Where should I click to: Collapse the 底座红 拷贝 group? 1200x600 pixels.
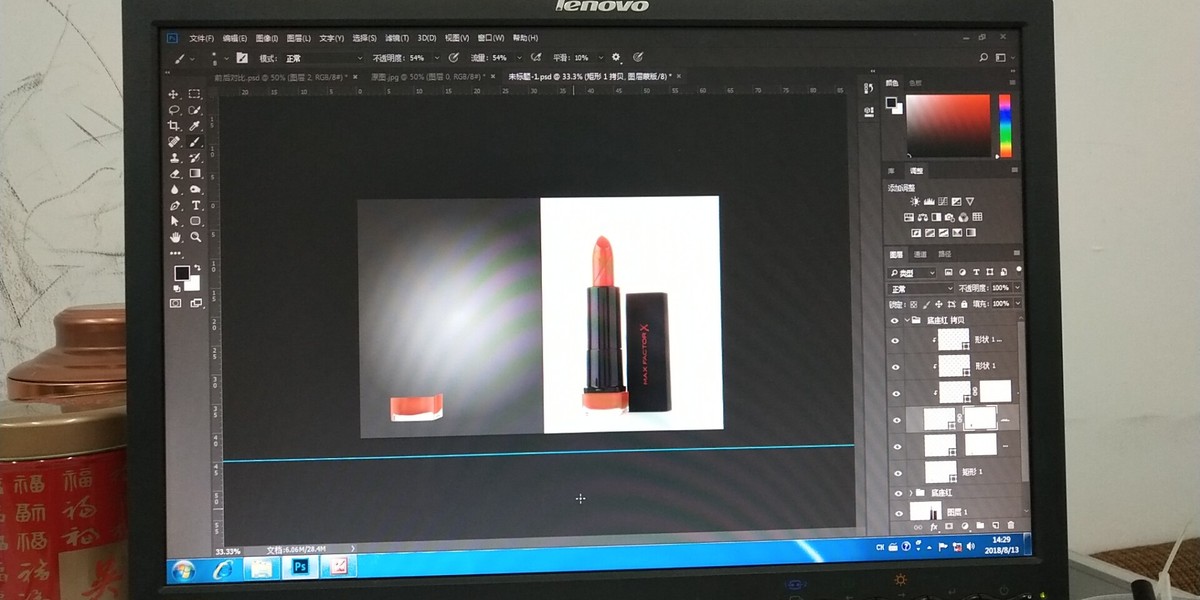point(907,321)
